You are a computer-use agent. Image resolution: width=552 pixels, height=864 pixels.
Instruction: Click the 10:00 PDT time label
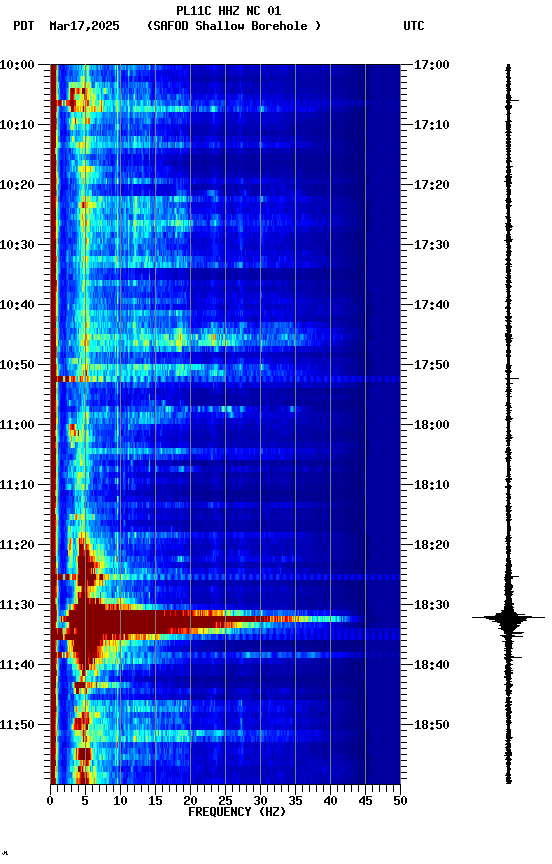(17, 65)
